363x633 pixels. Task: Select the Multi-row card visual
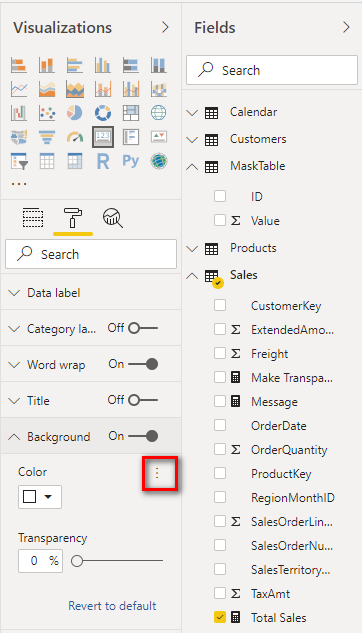(x=130, y=137)
